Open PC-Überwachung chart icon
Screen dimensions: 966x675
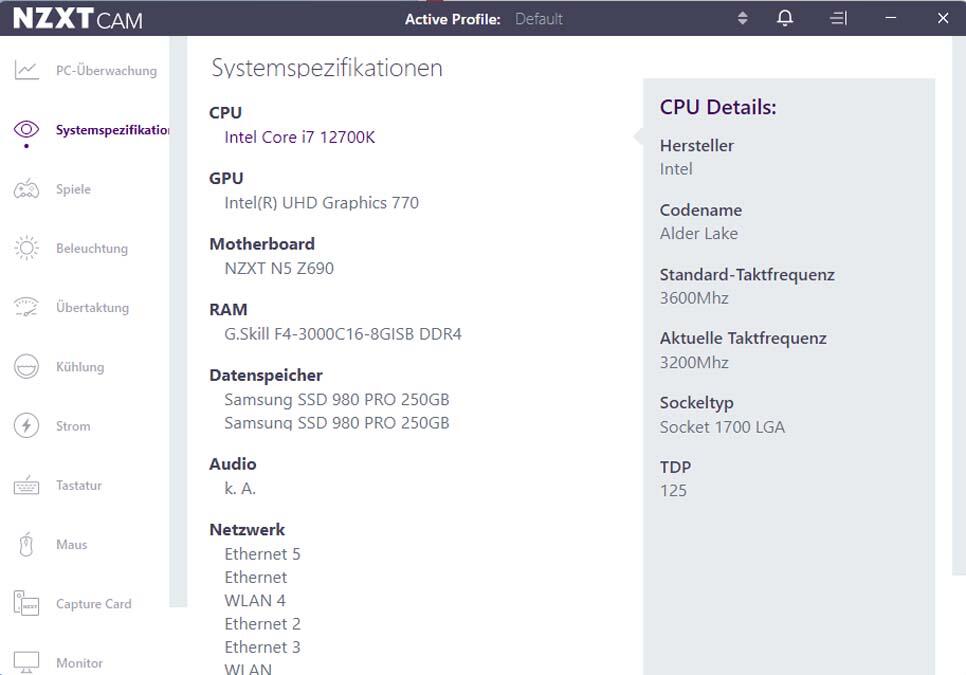point(26,70)
